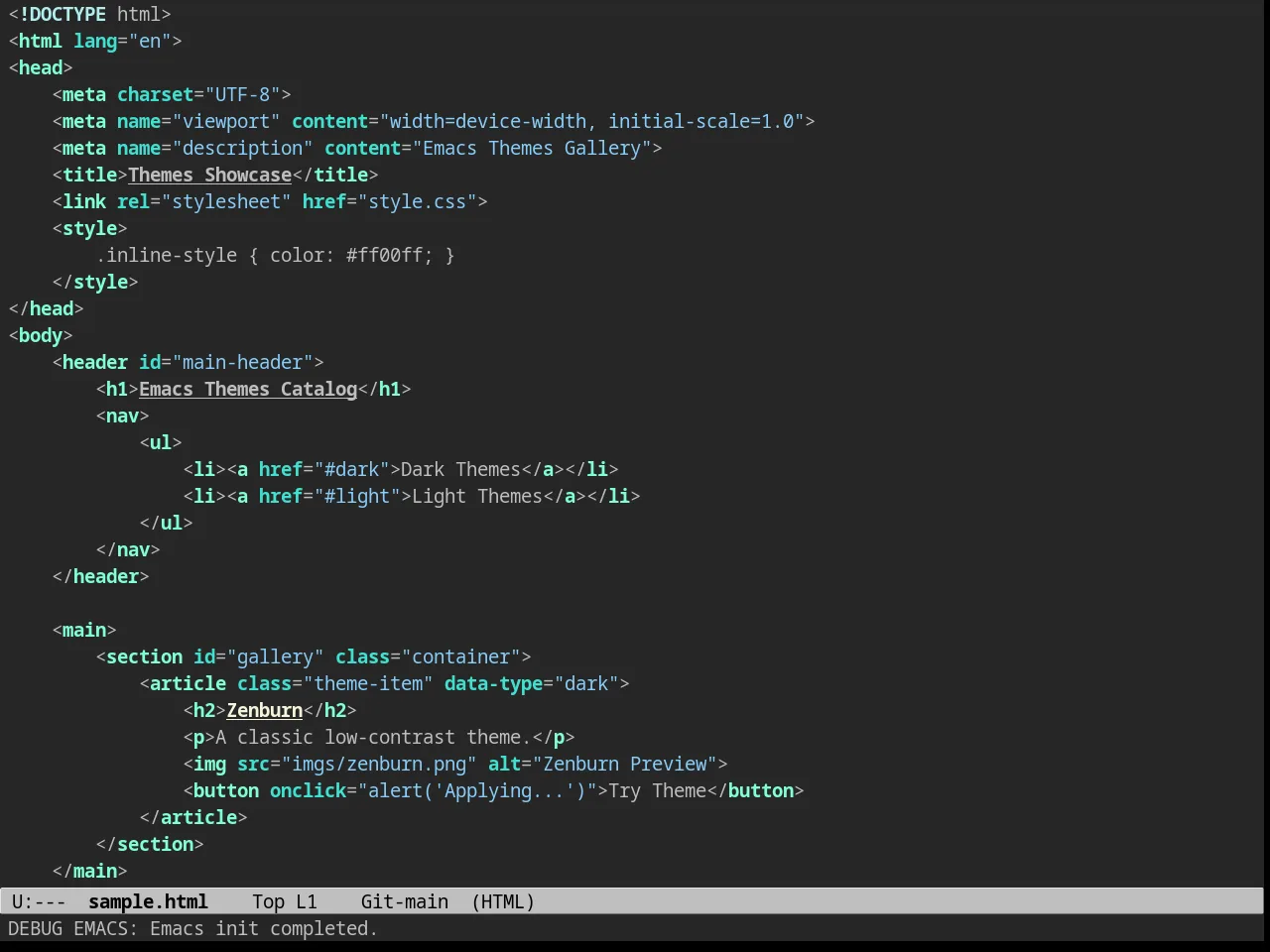Click the opening <style> tag
This screenshot has width=1270, height=952.
(90, 228)
